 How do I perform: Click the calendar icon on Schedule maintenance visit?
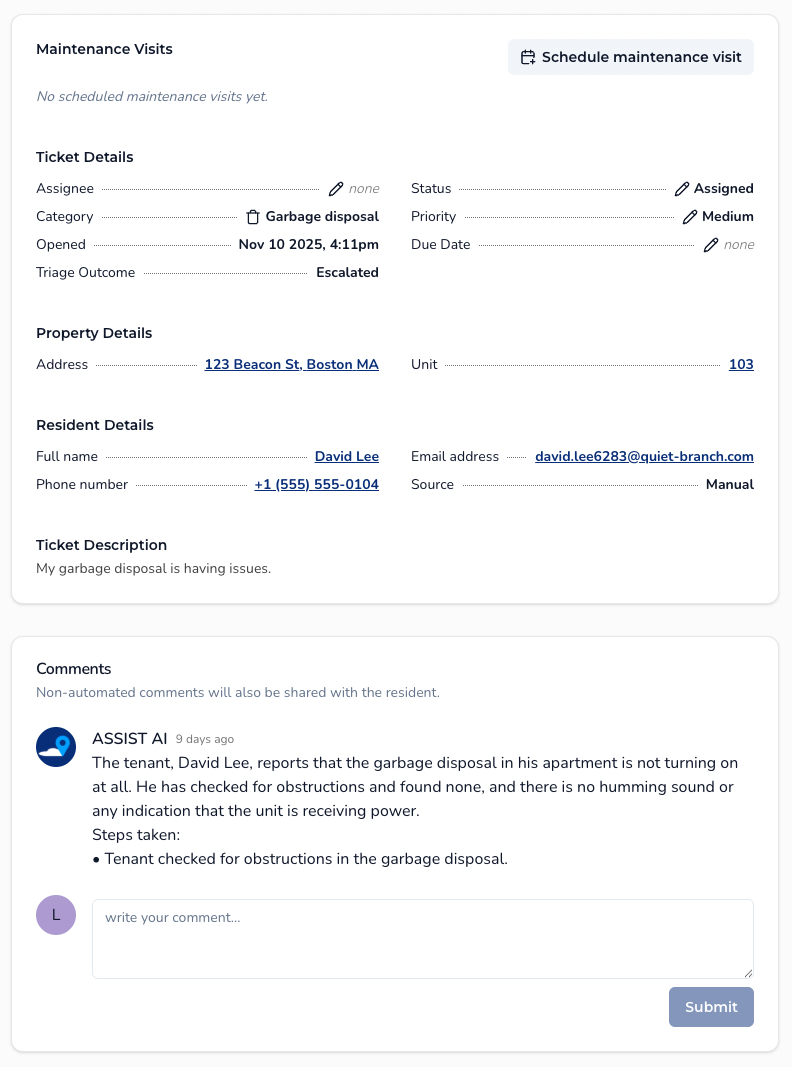point(528,57)
